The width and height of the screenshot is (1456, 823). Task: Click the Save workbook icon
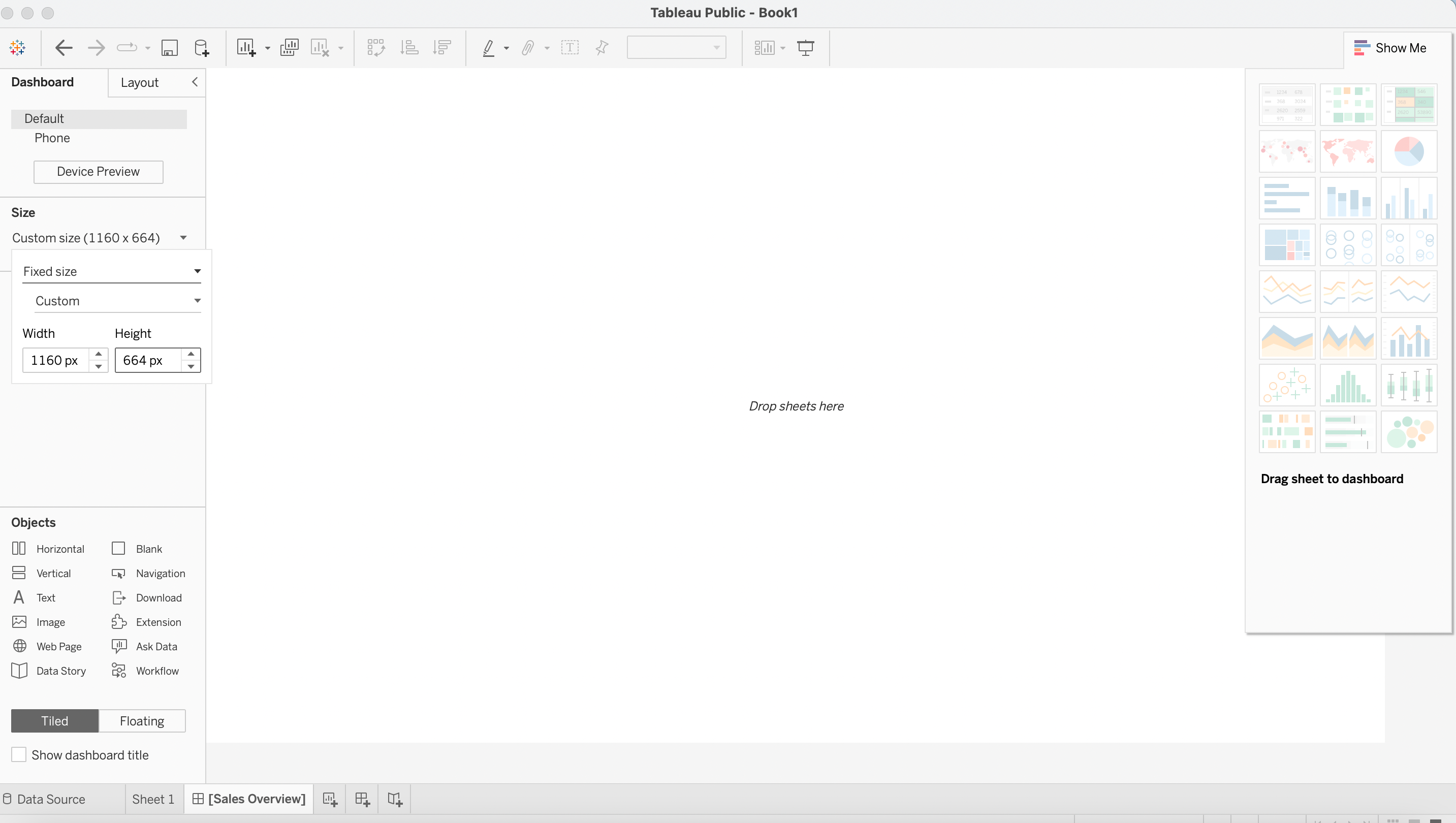pos(169,48)
